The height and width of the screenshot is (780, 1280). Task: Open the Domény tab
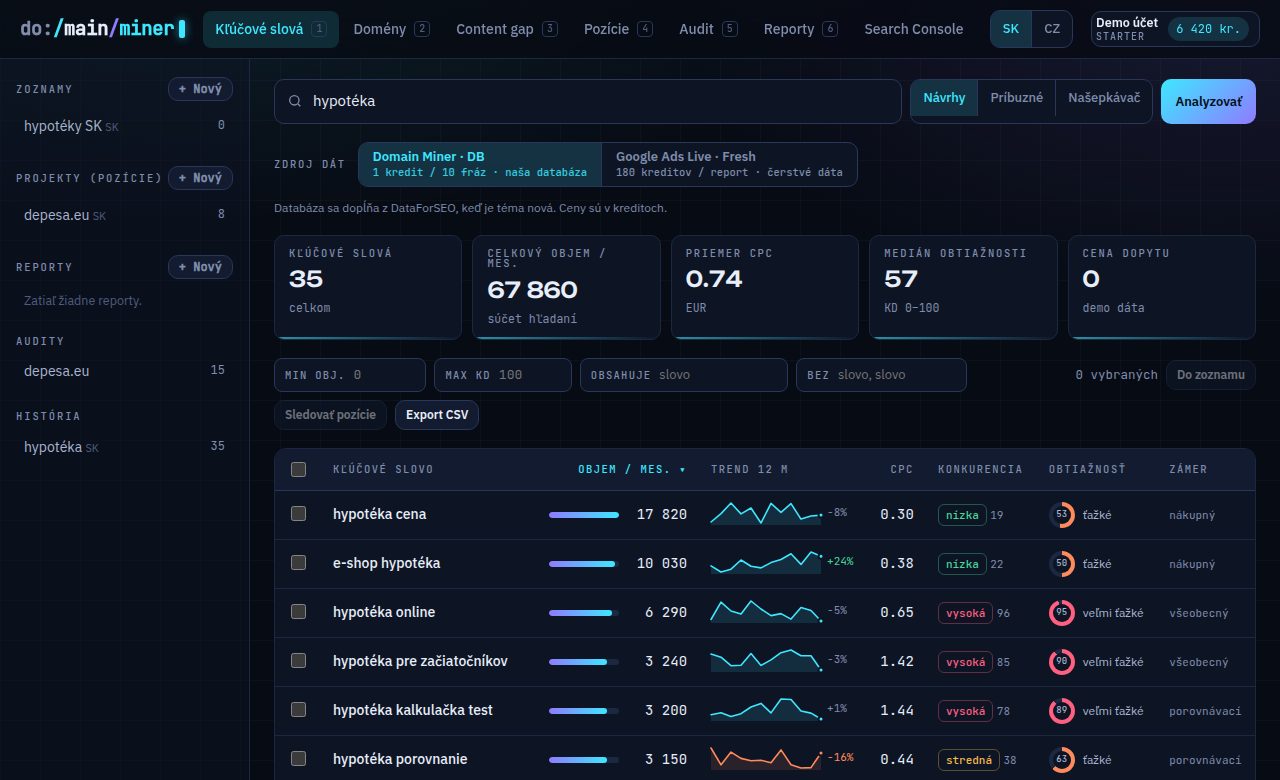click(x=391, y=29)
